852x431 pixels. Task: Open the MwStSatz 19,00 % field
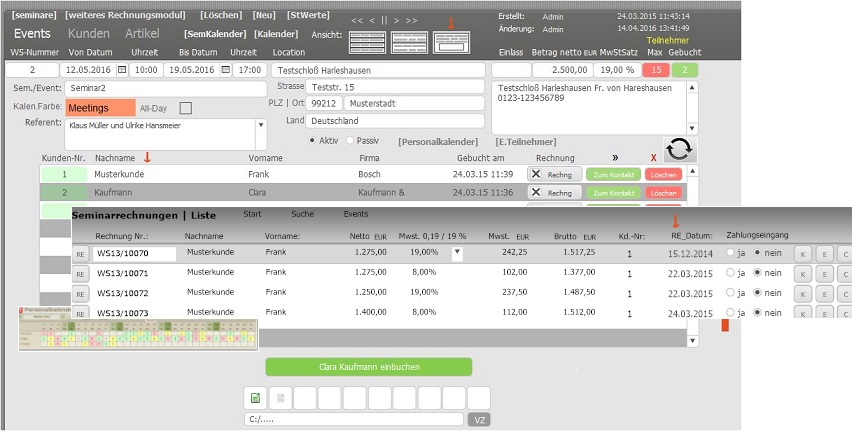(617, 70)
